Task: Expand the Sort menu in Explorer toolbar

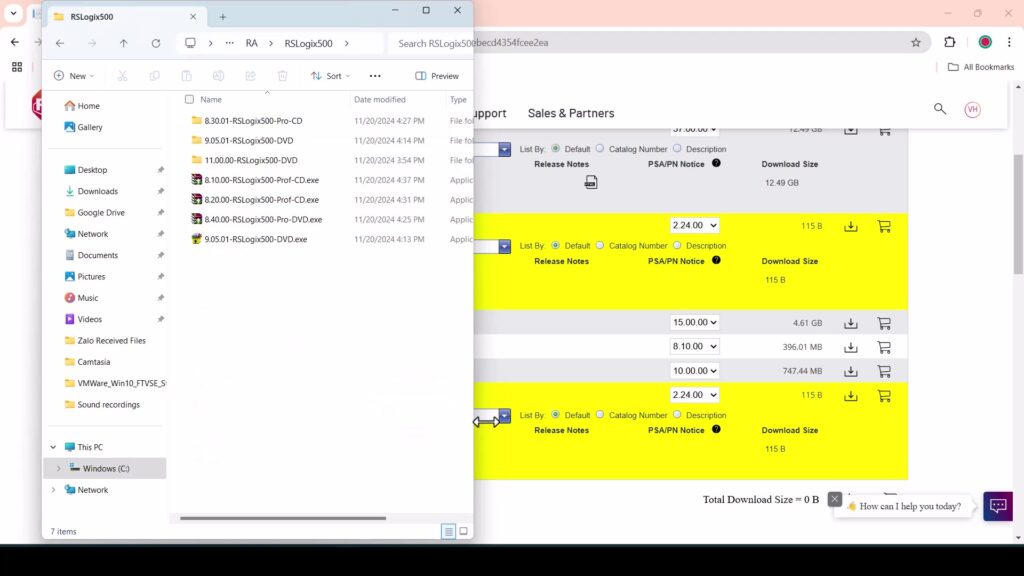Action: (x=330, y=76)
